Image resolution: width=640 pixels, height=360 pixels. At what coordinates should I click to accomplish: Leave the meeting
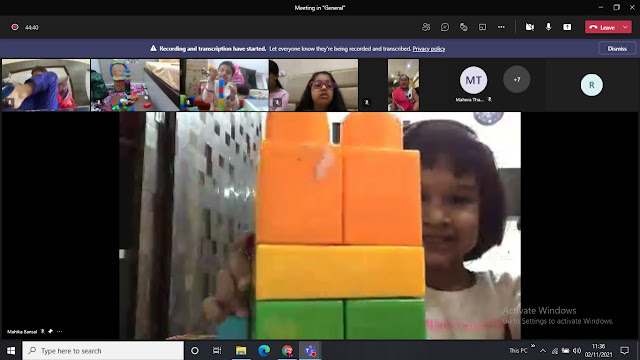coord(602,27)
